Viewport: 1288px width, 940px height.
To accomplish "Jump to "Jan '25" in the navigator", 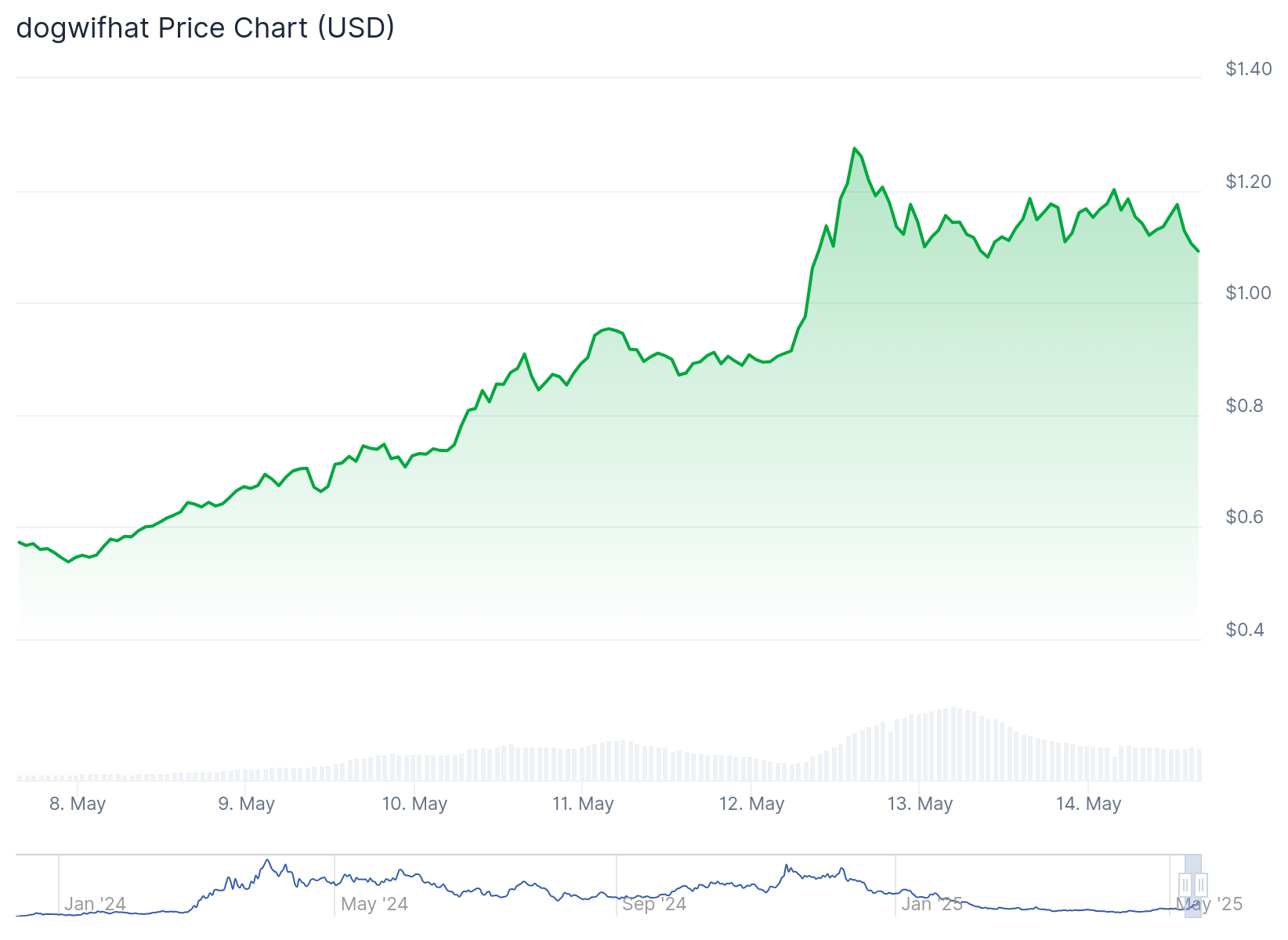I will 932,904.
